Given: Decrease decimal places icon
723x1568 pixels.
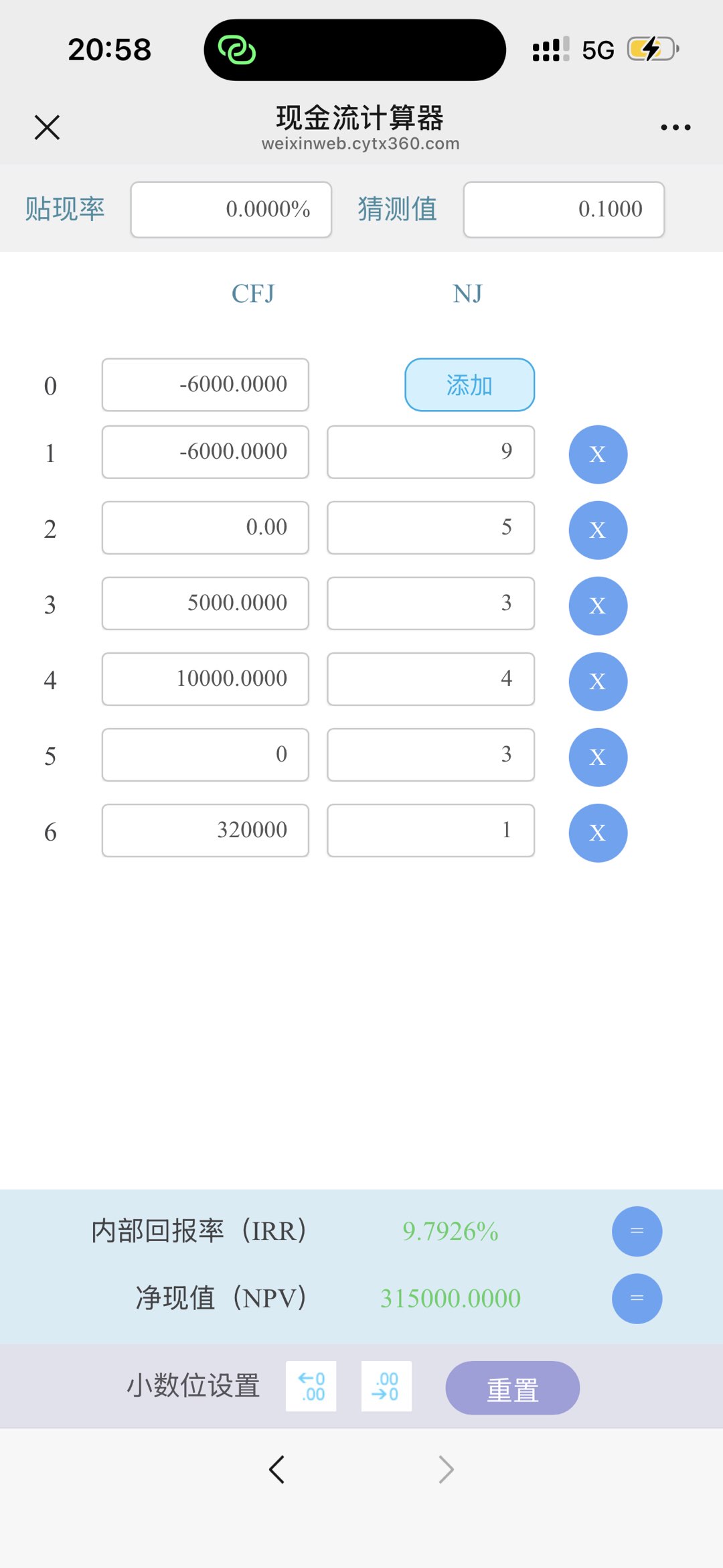Looking at the screenshot, I should (x=386, y=1386).
